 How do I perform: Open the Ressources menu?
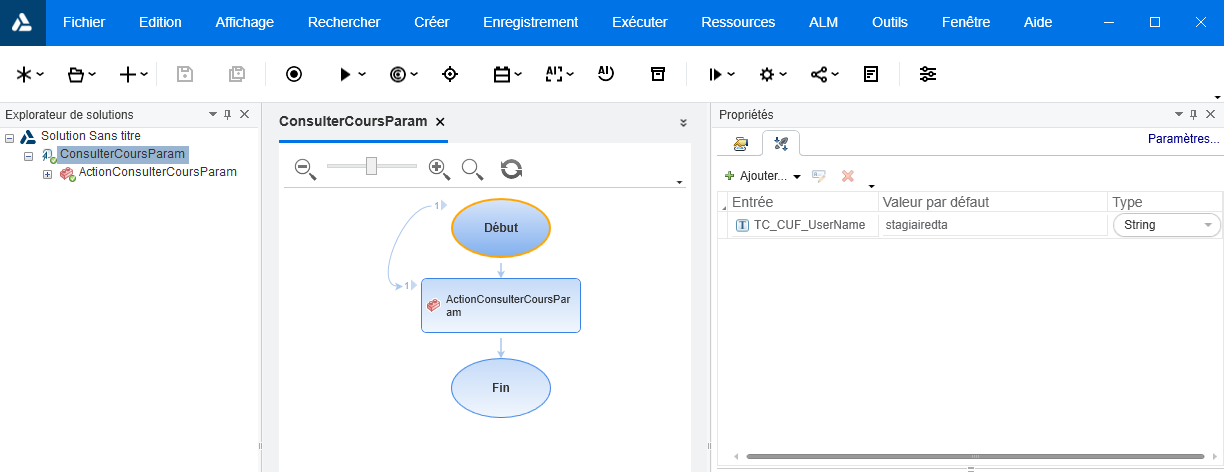738,22
